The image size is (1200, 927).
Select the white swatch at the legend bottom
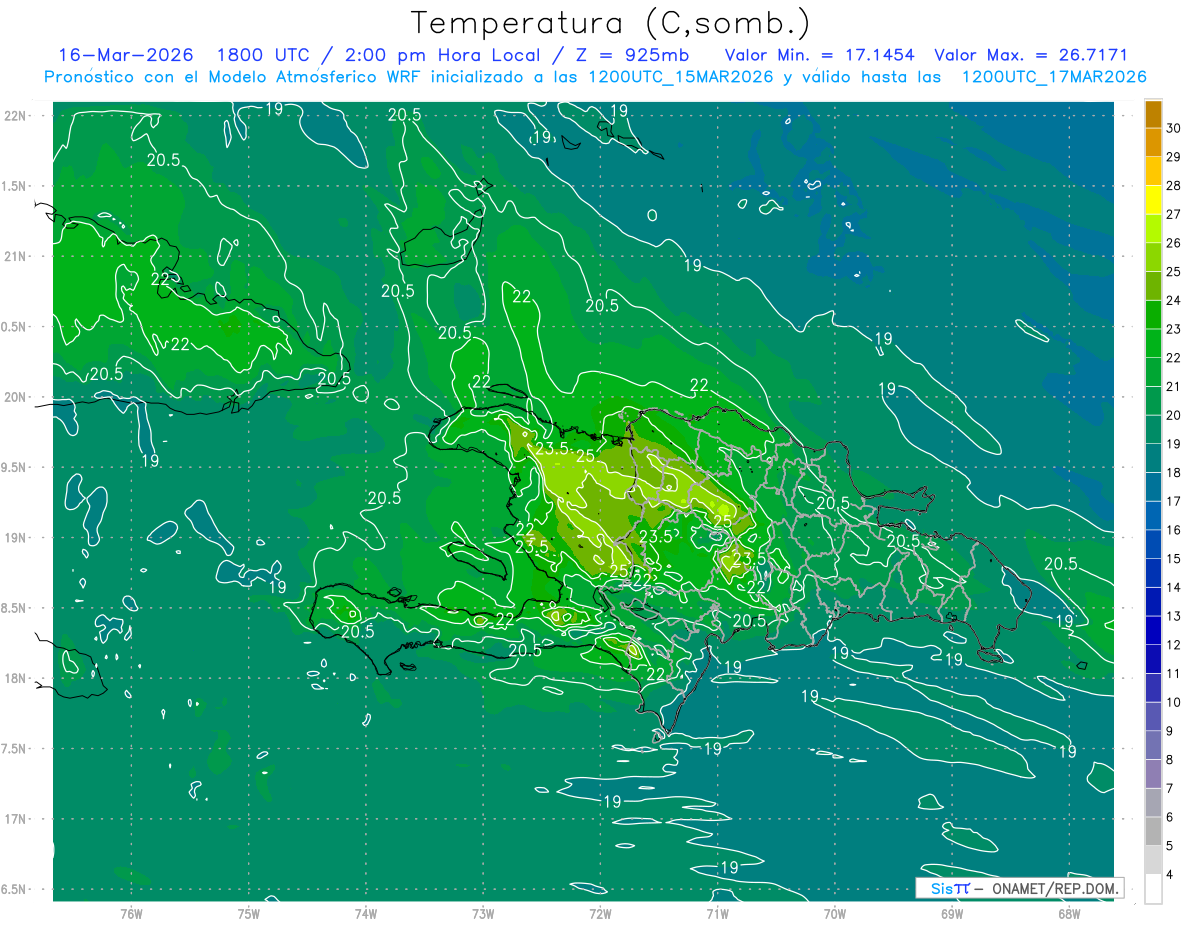click(1153, 889)
